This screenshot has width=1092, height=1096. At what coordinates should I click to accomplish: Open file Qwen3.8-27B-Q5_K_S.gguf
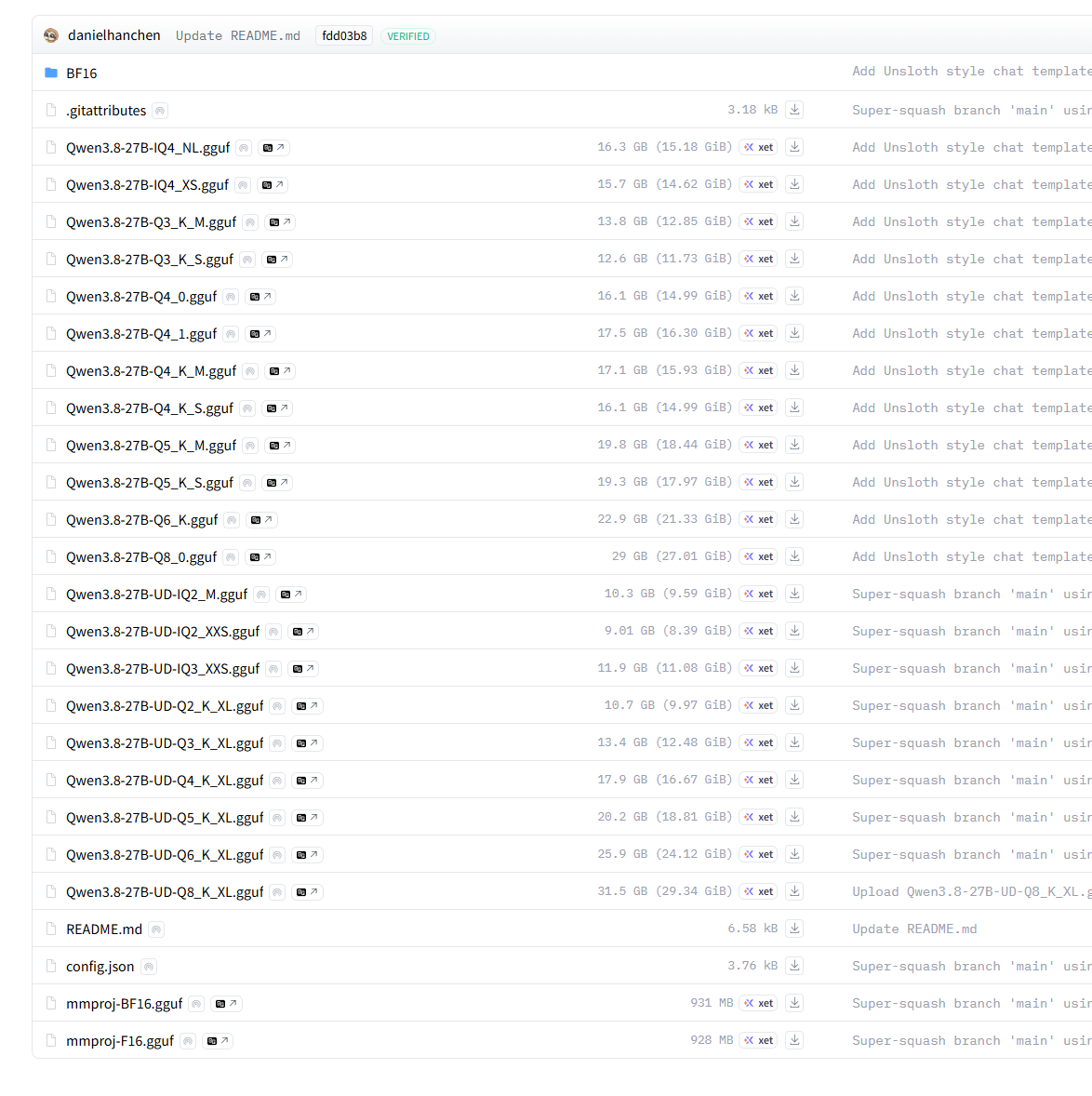(150, 483)
